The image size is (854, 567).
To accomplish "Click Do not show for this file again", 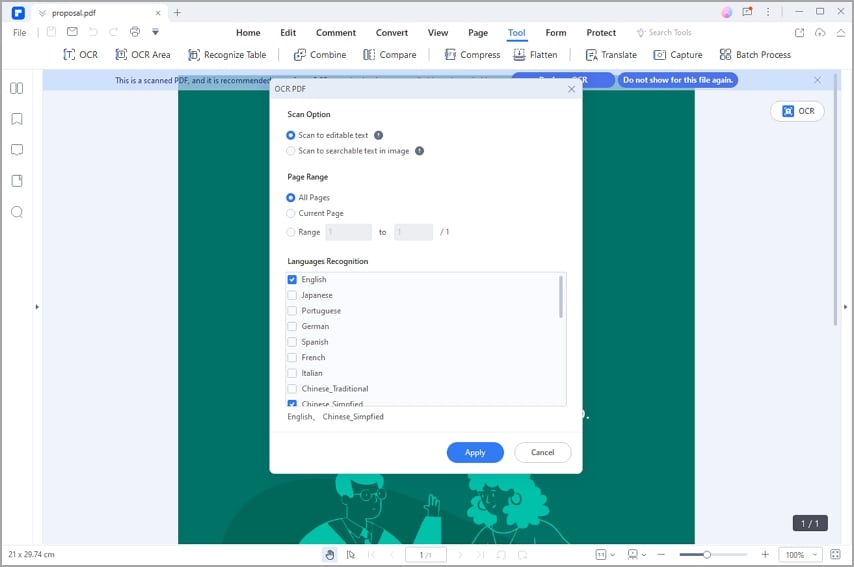I will pyautogui.click(x=678, y=80).
